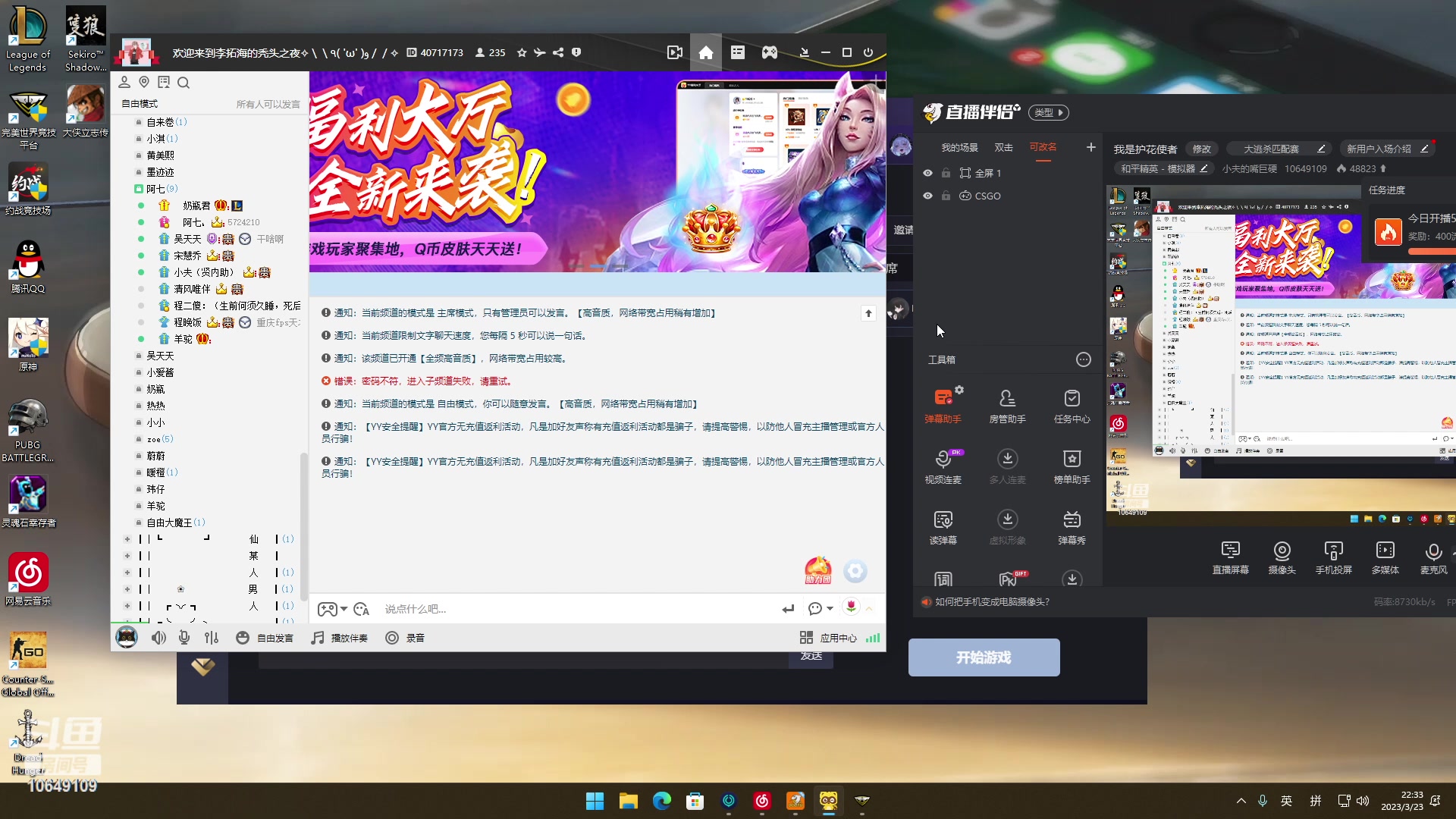Enable the 读弹幕 danmaku reader
This screenshot has width=1456, height=819.
pos(943,526)
